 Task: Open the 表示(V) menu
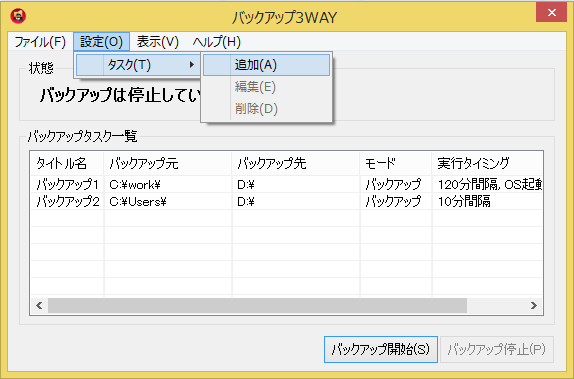[x=157, y=42]
